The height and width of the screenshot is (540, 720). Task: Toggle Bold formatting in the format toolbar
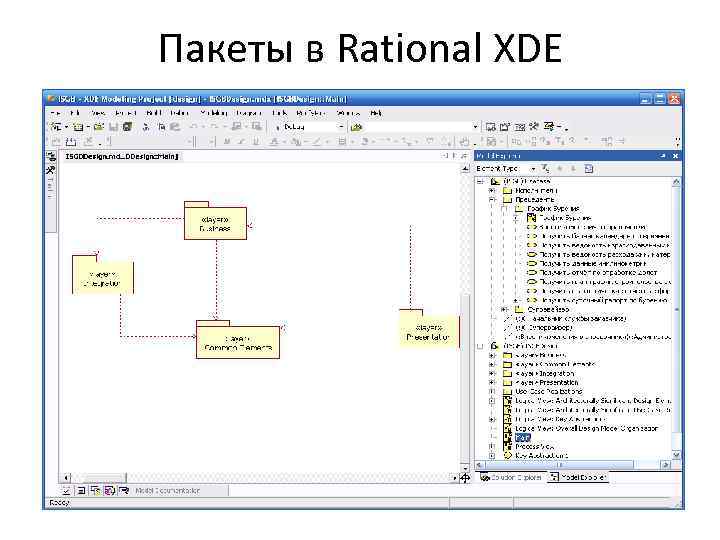[227, 141]
